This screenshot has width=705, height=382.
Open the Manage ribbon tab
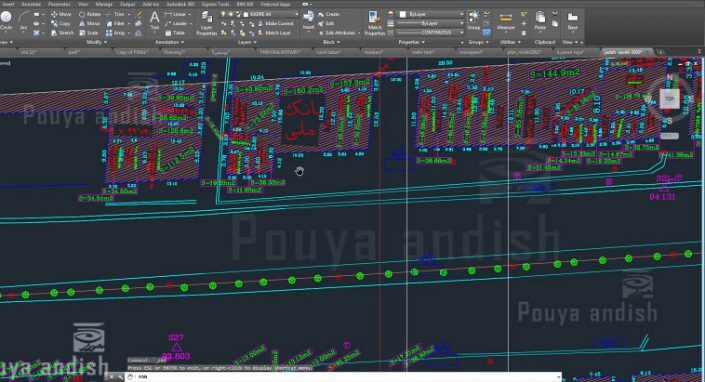tap(104, 4)
